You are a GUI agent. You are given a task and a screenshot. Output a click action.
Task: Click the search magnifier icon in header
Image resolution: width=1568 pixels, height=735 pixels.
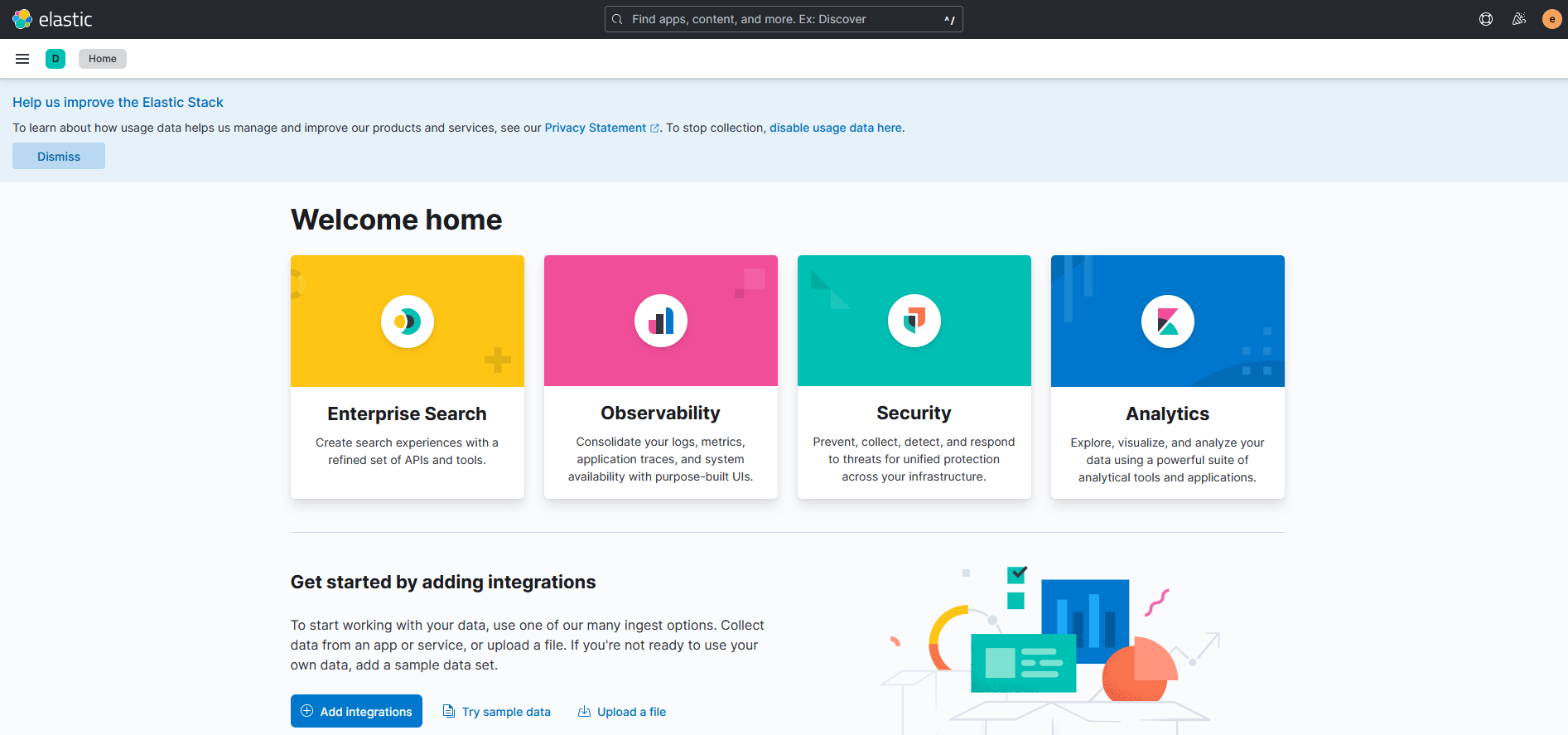point(617,19)
